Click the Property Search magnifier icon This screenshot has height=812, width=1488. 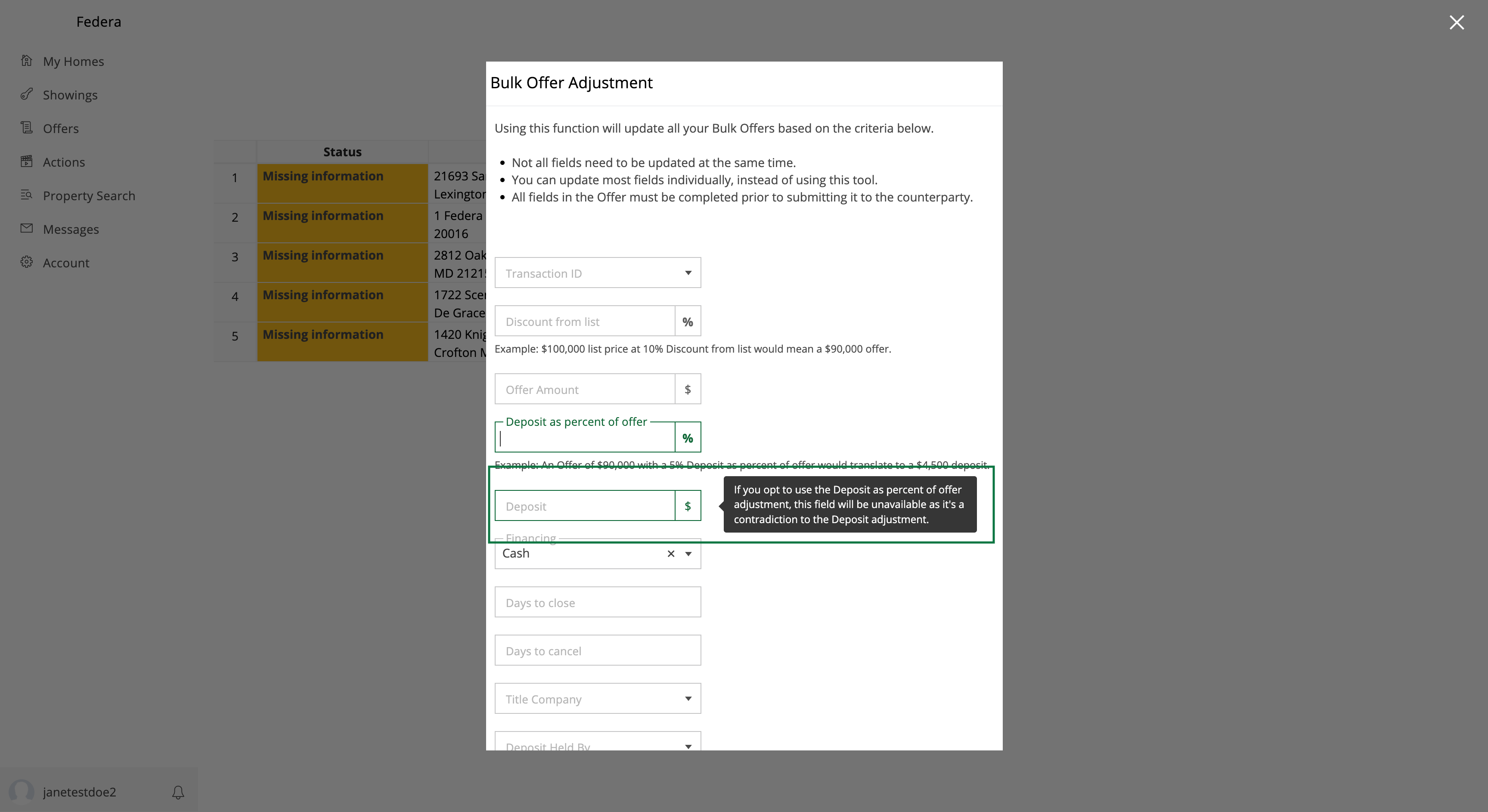(27, 195)
